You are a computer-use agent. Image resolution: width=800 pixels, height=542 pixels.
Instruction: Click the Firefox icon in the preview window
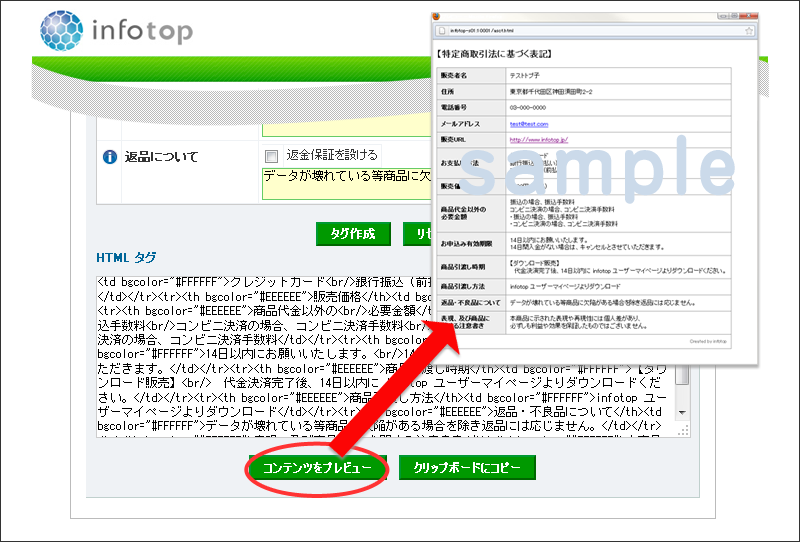coord(436,16)
